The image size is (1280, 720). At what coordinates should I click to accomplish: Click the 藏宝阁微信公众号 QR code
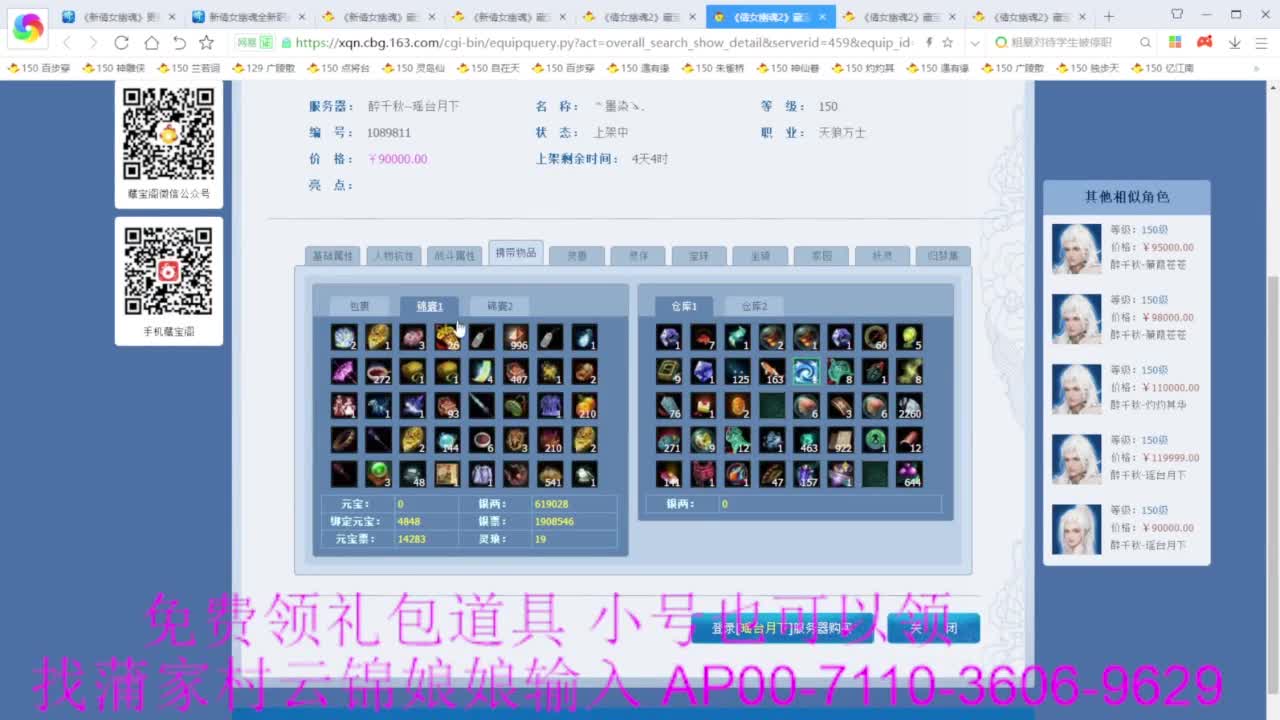click(168, 134)
